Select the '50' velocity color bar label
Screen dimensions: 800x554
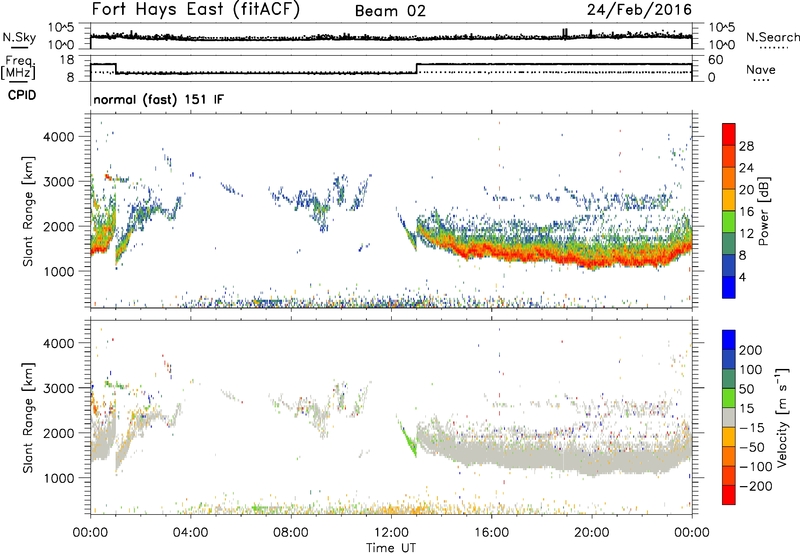tap(747, 389)
